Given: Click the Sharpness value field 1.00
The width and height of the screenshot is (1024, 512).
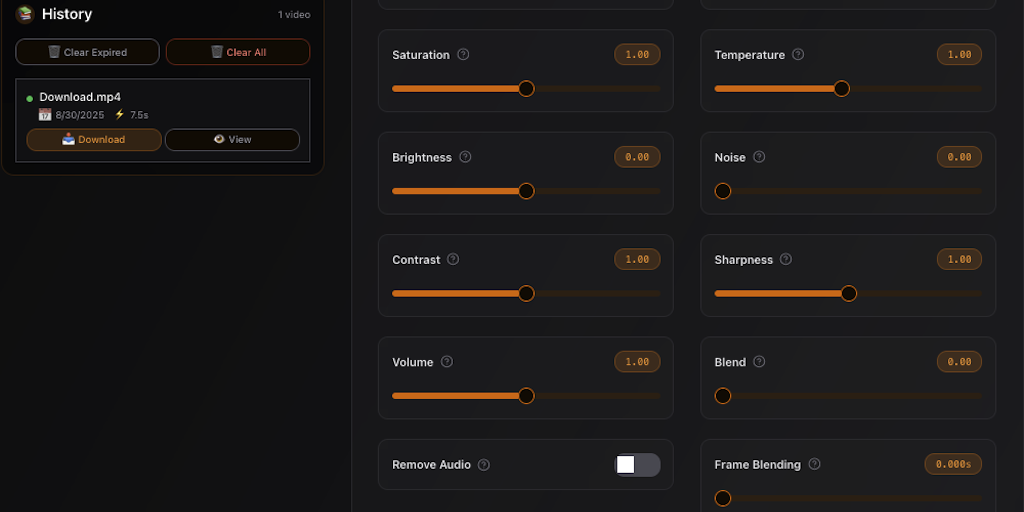Looking at the screenshot, I should [x=959, y=259].
